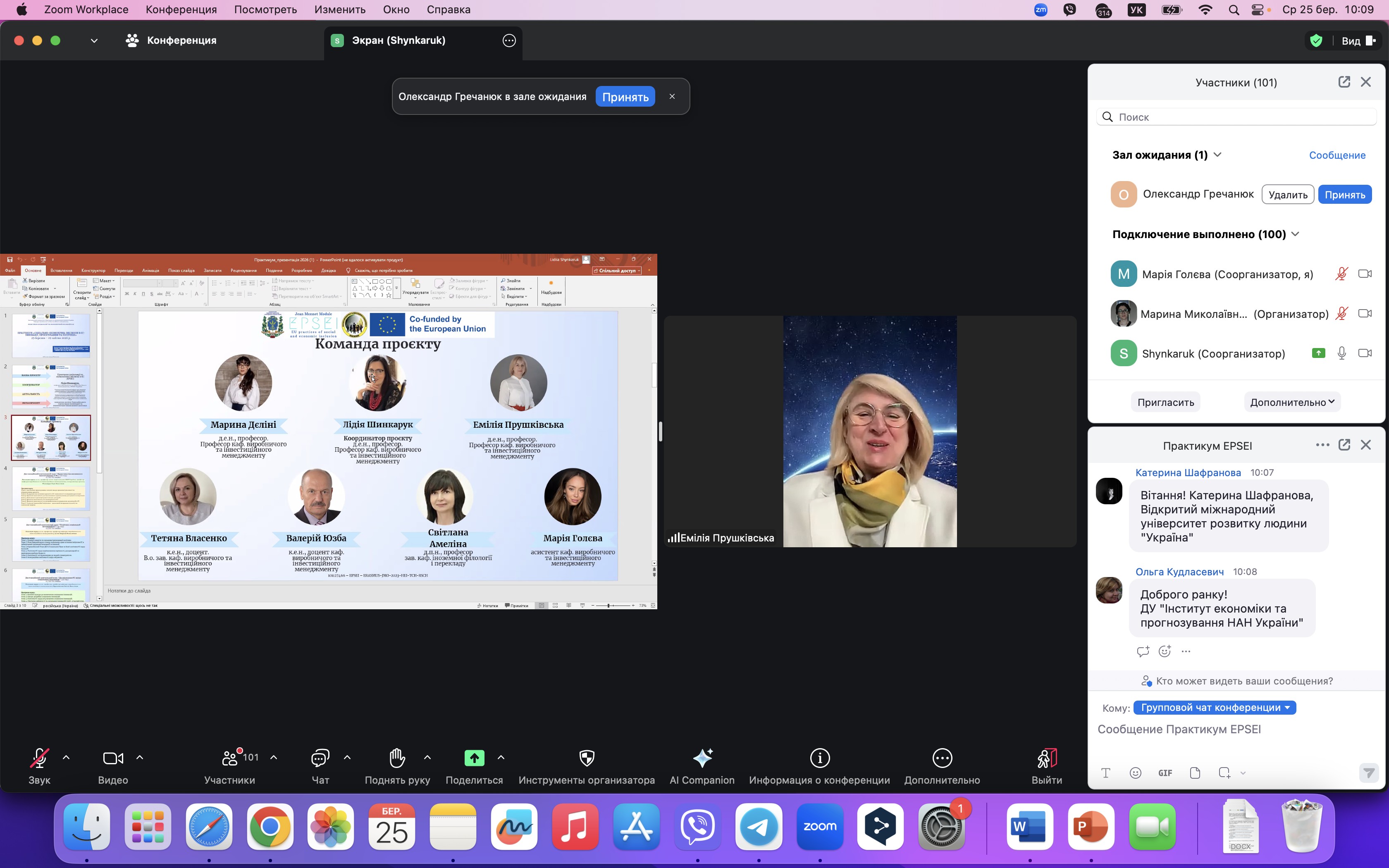This screenshot has width=1389, height=868.
Task: Open the group chat recipient dropdown
Action: [1215, 708]
